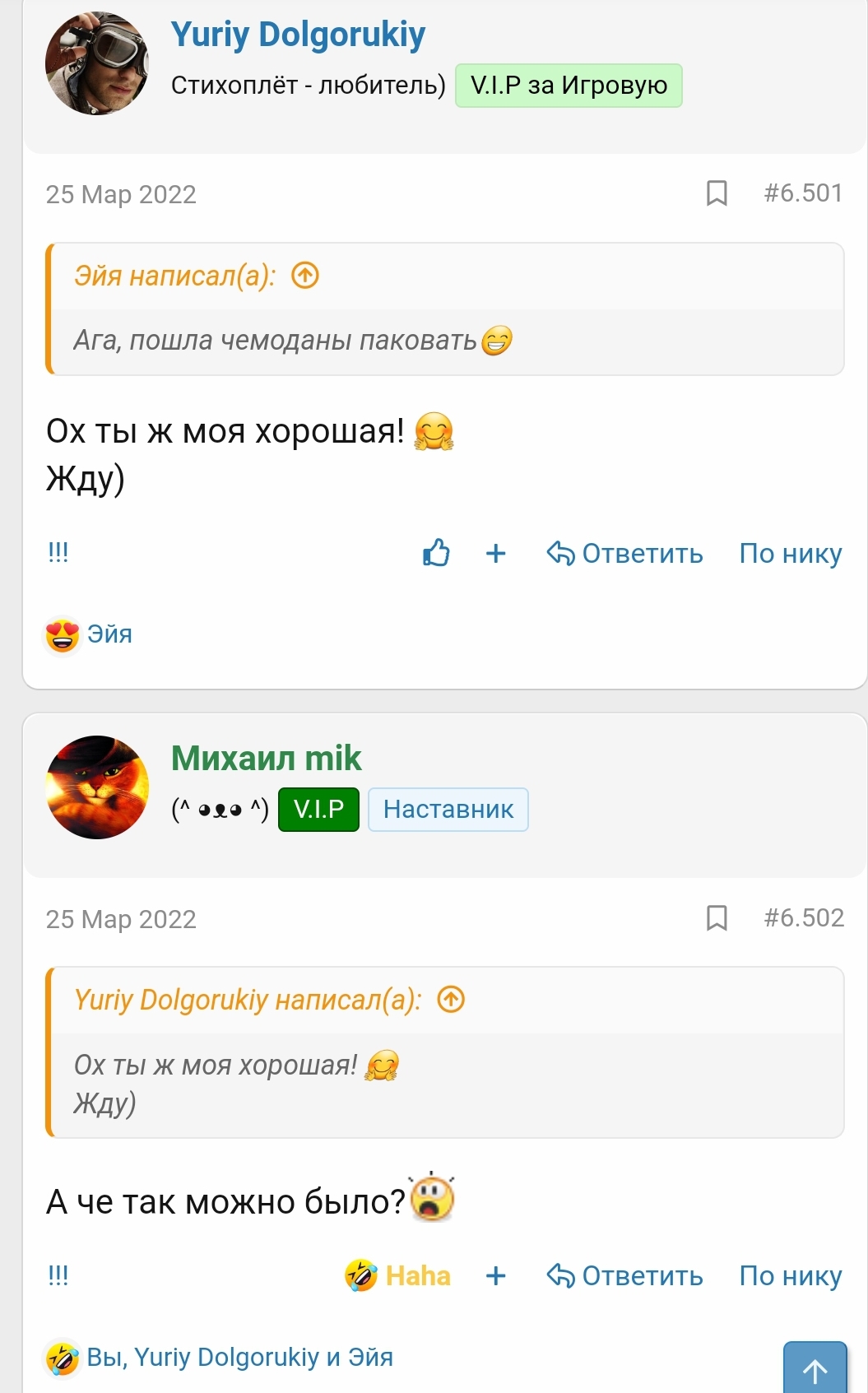Image resolution: width=868 pixels, height=1393 pixels.
Task: Jump to Эйя's original quoted post
Action: (x=305, y=276)
